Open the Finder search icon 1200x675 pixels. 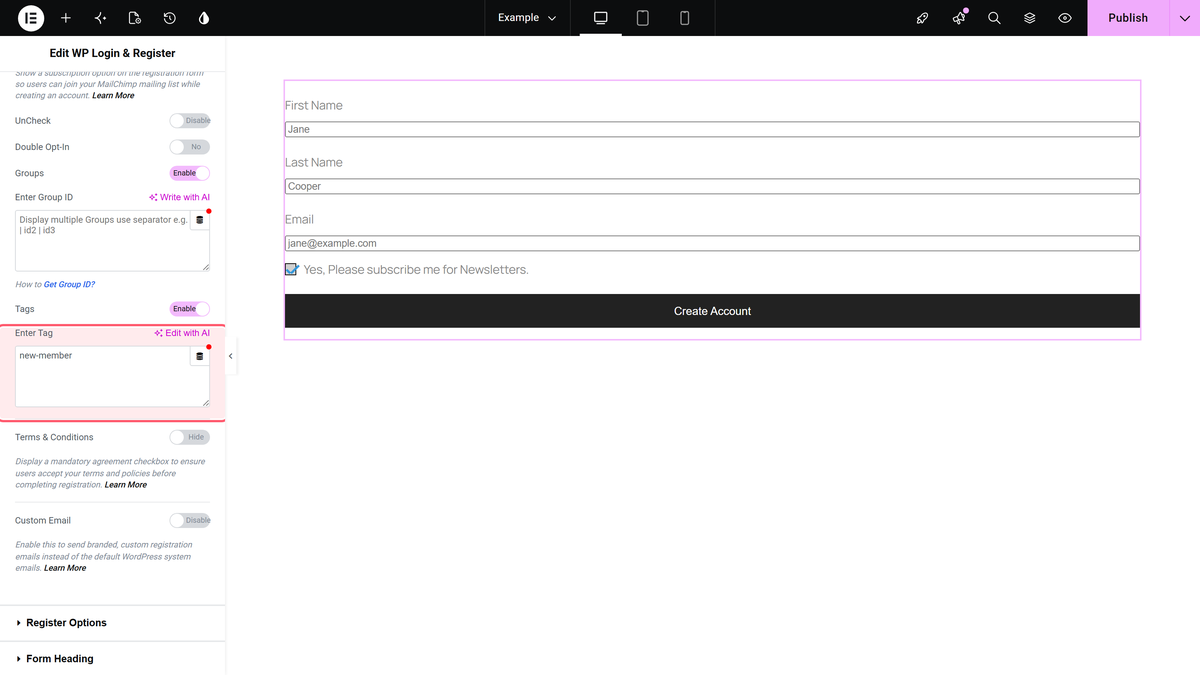click(994, 18)
